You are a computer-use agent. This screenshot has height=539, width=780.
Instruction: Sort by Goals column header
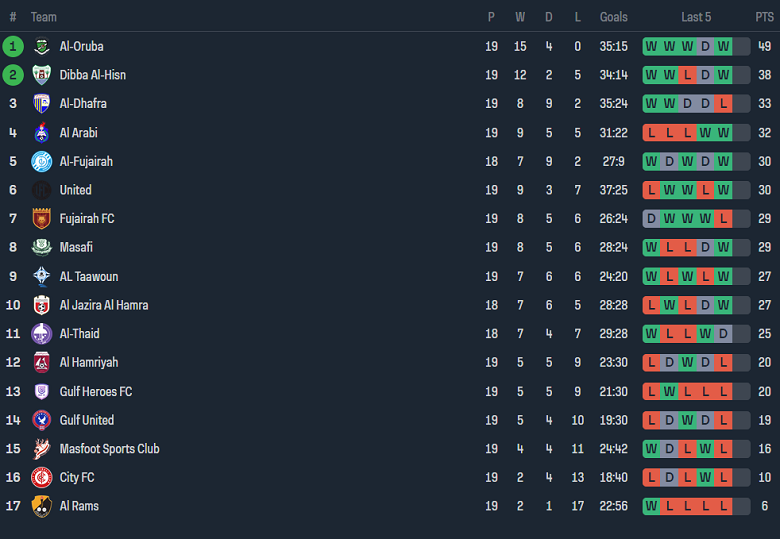coord(613,17)
